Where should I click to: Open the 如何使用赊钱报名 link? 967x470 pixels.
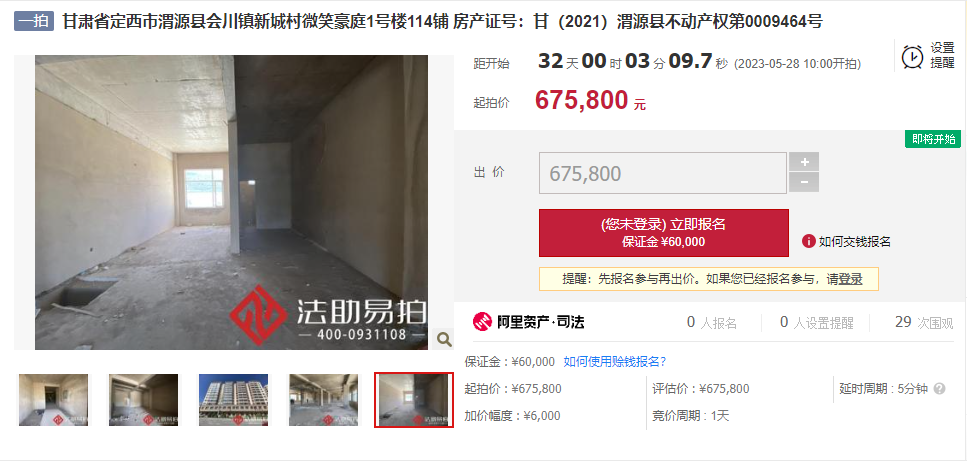pyautogui.click(x=615, y=361)
